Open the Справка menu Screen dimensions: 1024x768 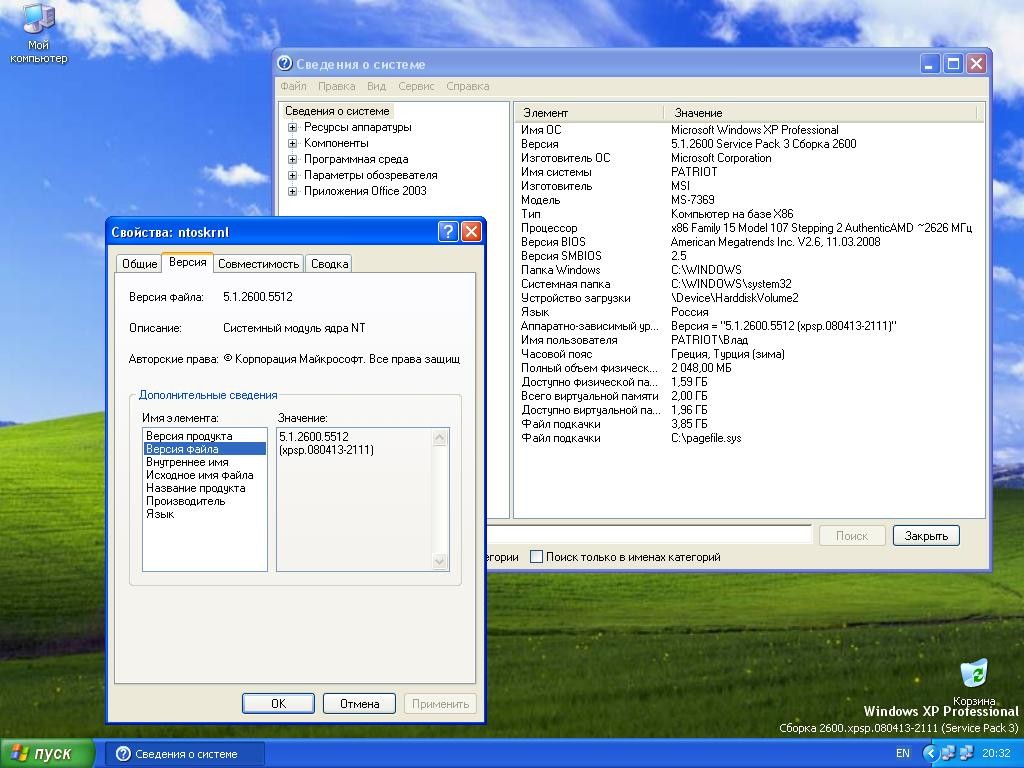click(468, 86)
